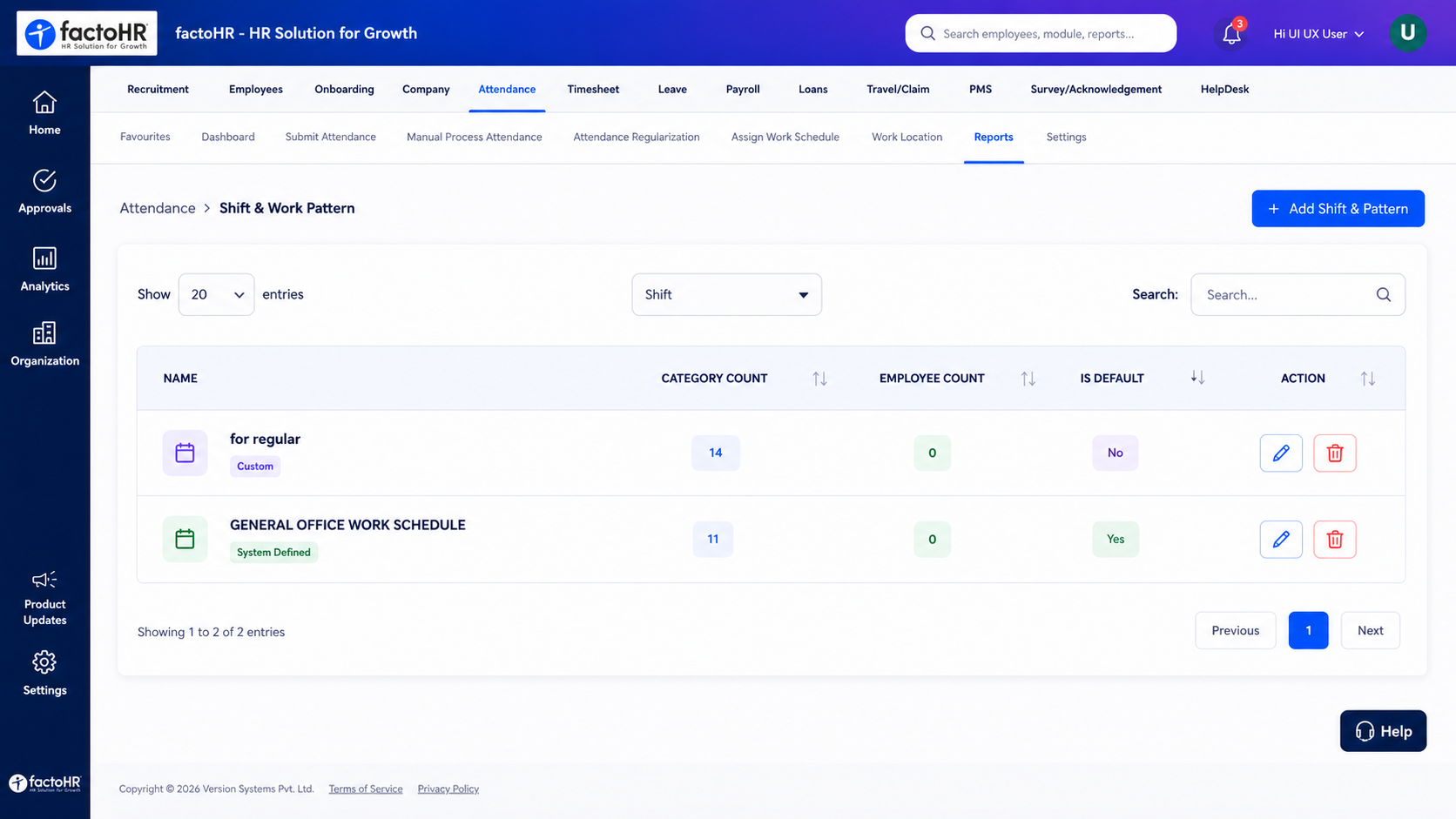Viewport: 1456px width, 819px height.
Task: Select pagination page 1
Action: tap(1308, 630)
